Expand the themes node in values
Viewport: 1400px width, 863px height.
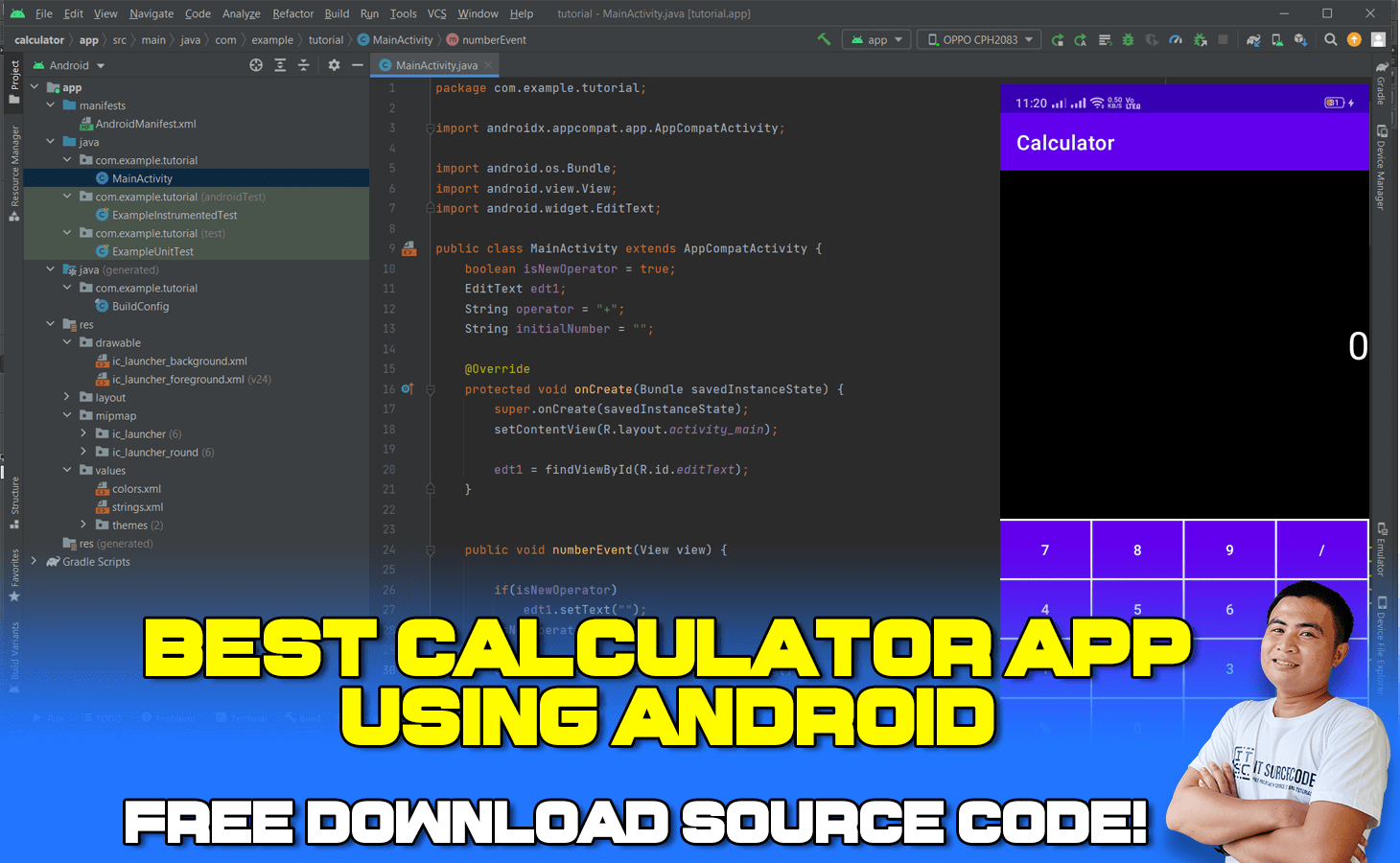click(x=84, y=525)
